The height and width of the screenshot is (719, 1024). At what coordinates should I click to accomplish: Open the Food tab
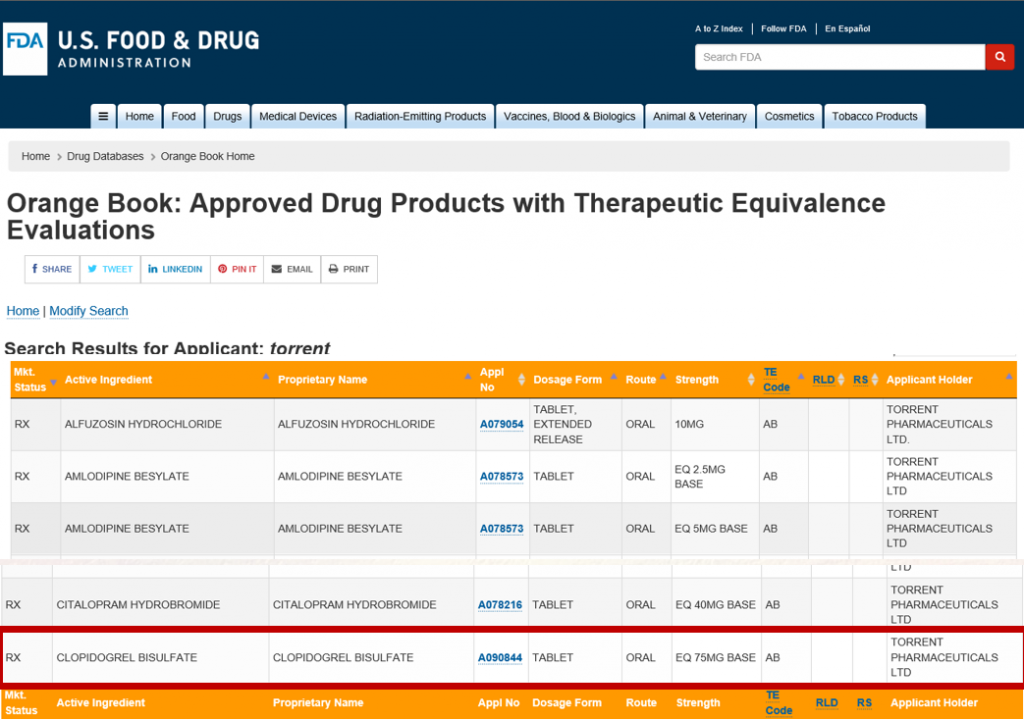pyautogui.click(x=184, y=116)
